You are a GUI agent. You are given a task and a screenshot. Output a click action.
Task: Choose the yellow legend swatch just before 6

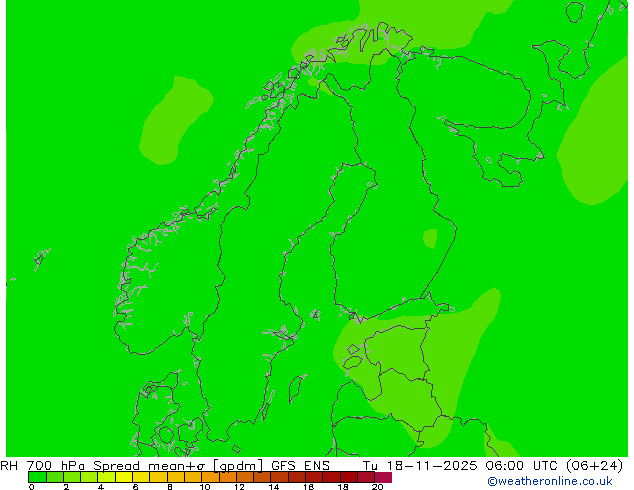tap(124, 477)
